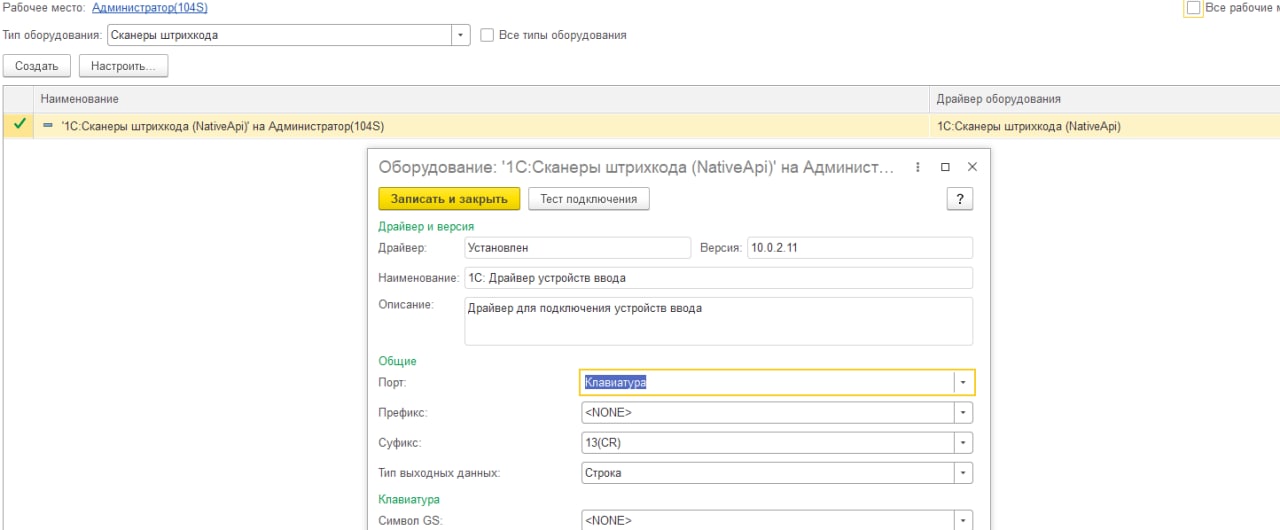Image resolution: width=1280 pixels, height=530 pixels.
Task: Close the equipment settings dialog
Action: [x=972, y=168]
